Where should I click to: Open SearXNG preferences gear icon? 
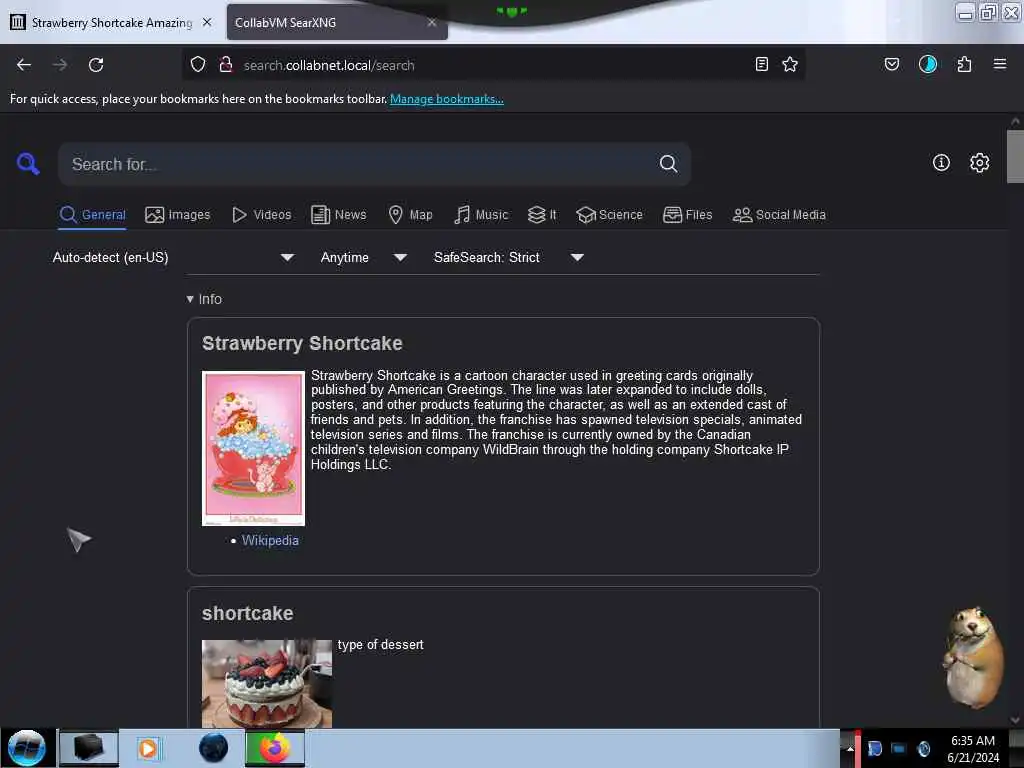[979, 163]
